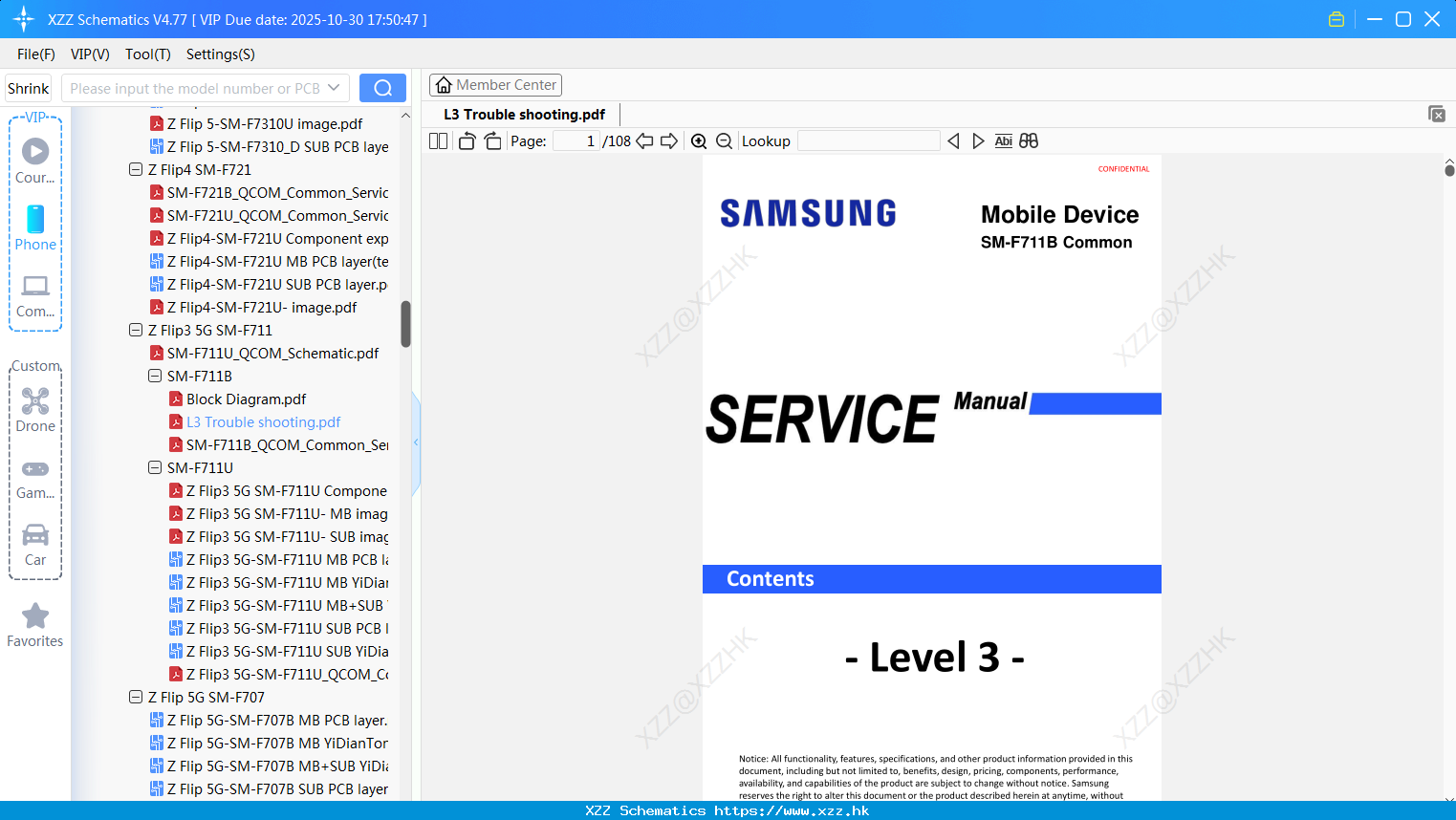Open model number dropdown arrow

(334, 88)
